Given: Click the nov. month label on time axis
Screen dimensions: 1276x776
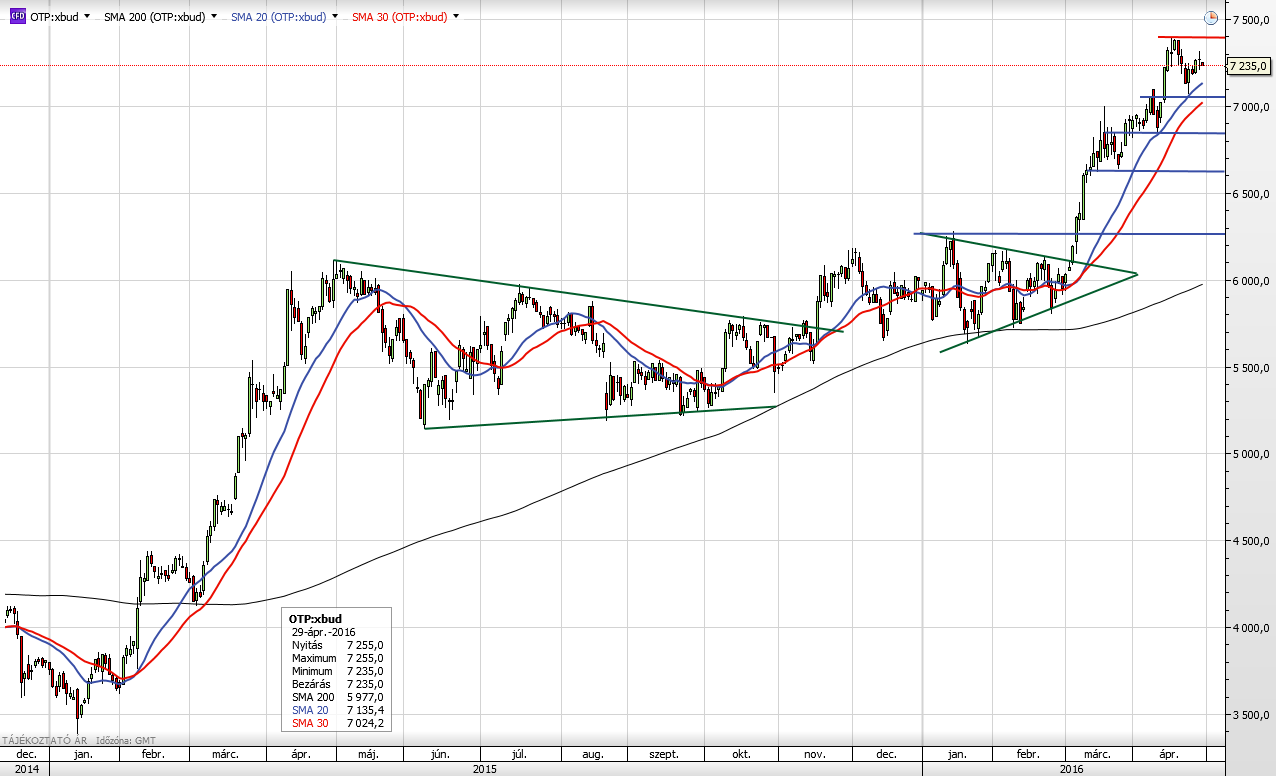Looking at the screenshot, I should click(x=813, y=755).
